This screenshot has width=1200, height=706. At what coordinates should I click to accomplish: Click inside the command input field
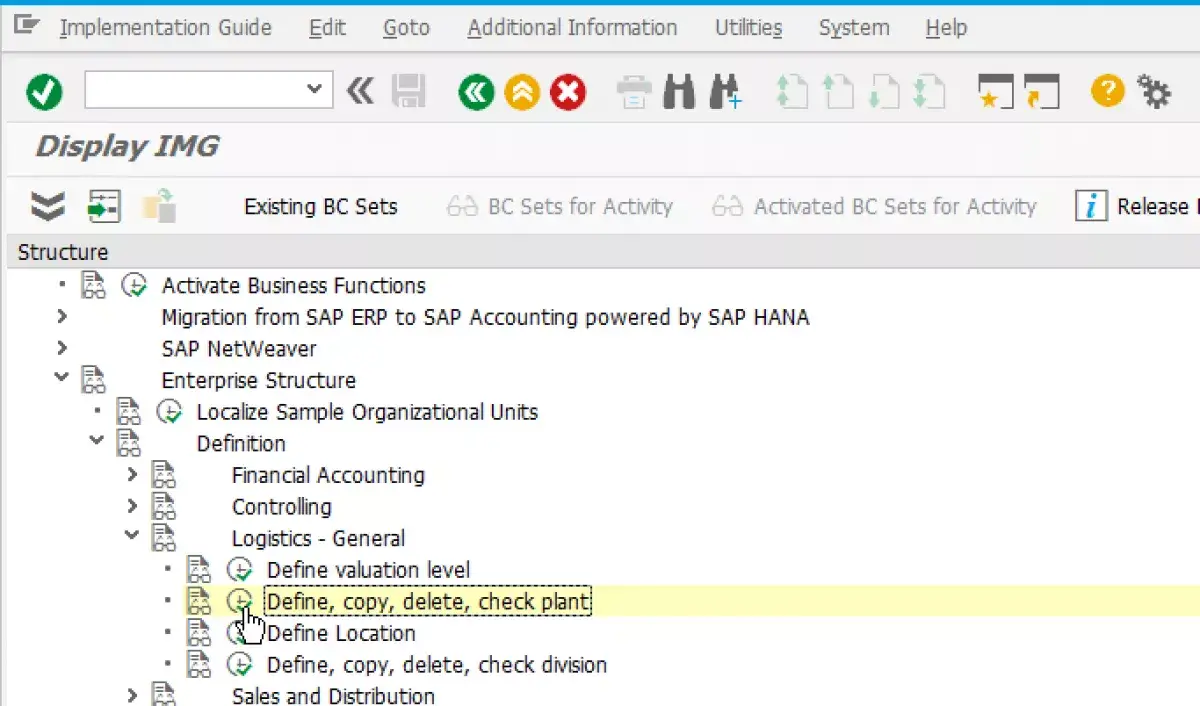(x=196, y=91)
